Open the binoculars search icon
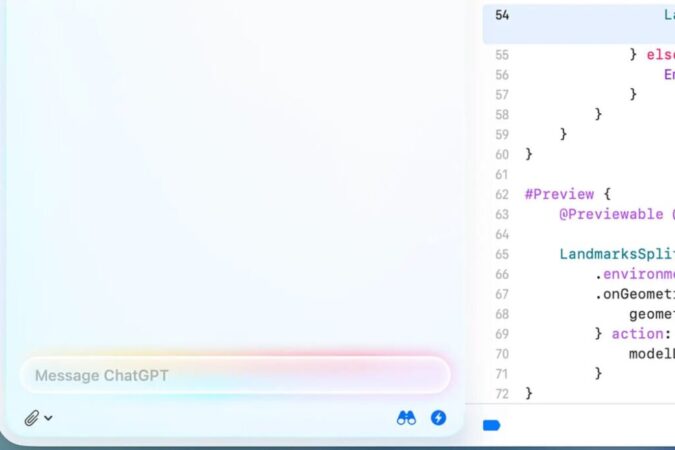 tap(406, 418)
